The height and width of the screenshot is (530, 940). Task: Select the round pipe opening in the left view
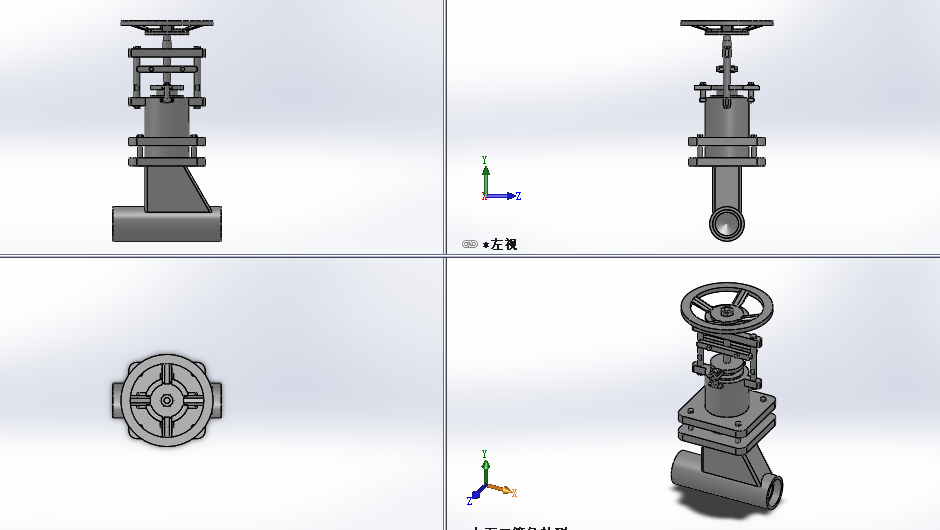[727, 224]
